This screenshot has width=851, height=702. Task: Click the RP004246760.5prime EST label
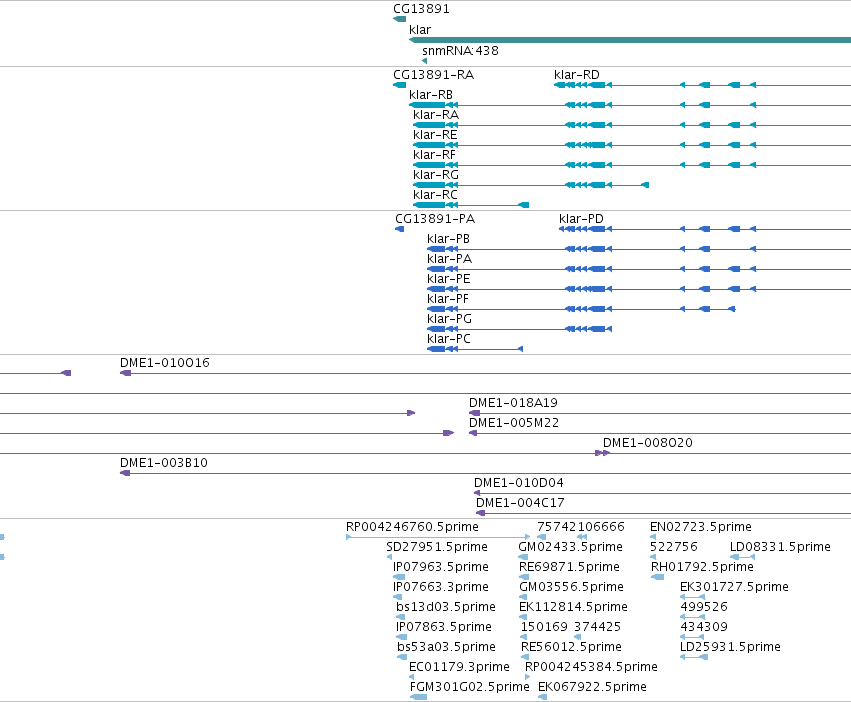coord(412,527)
